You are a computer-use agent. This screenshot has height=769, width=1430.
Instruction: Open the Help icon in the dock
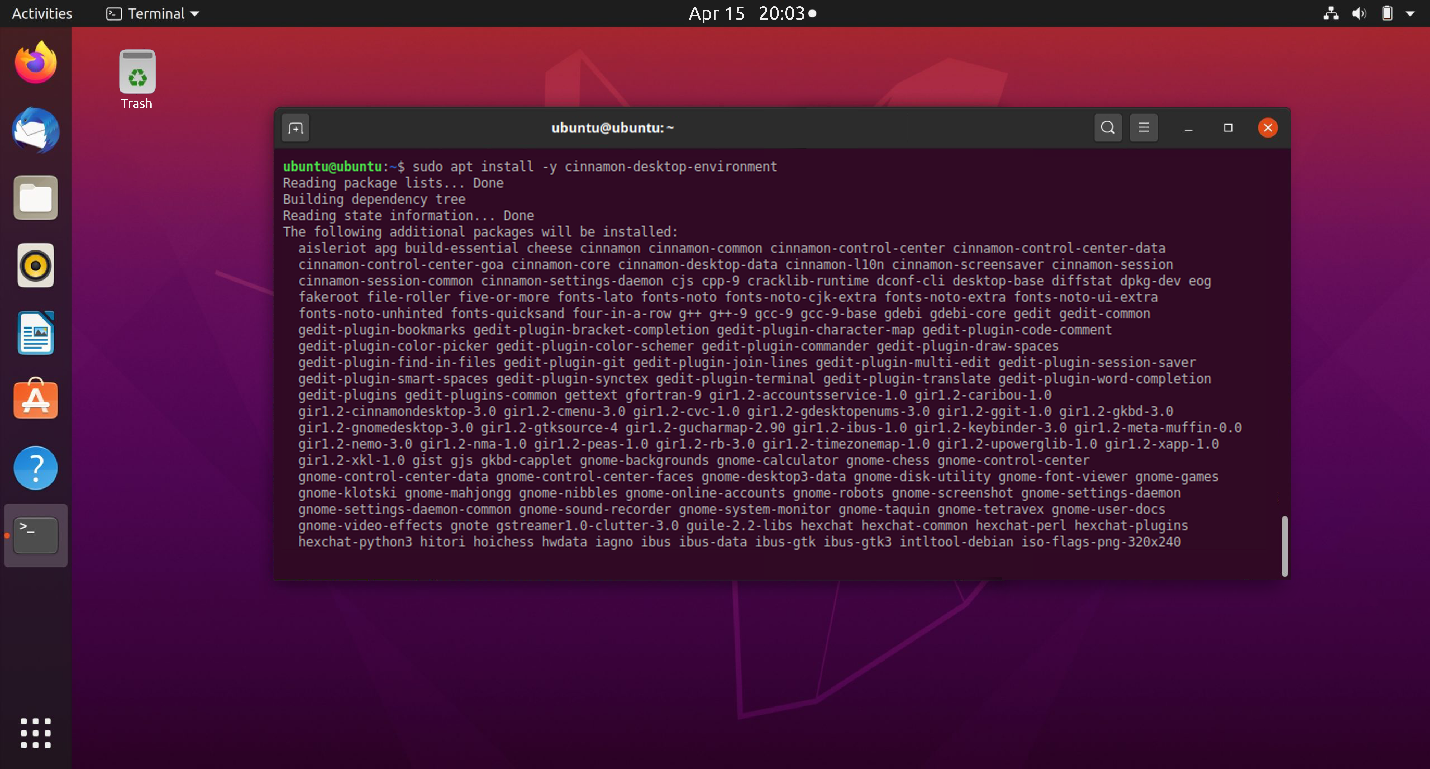36,468
